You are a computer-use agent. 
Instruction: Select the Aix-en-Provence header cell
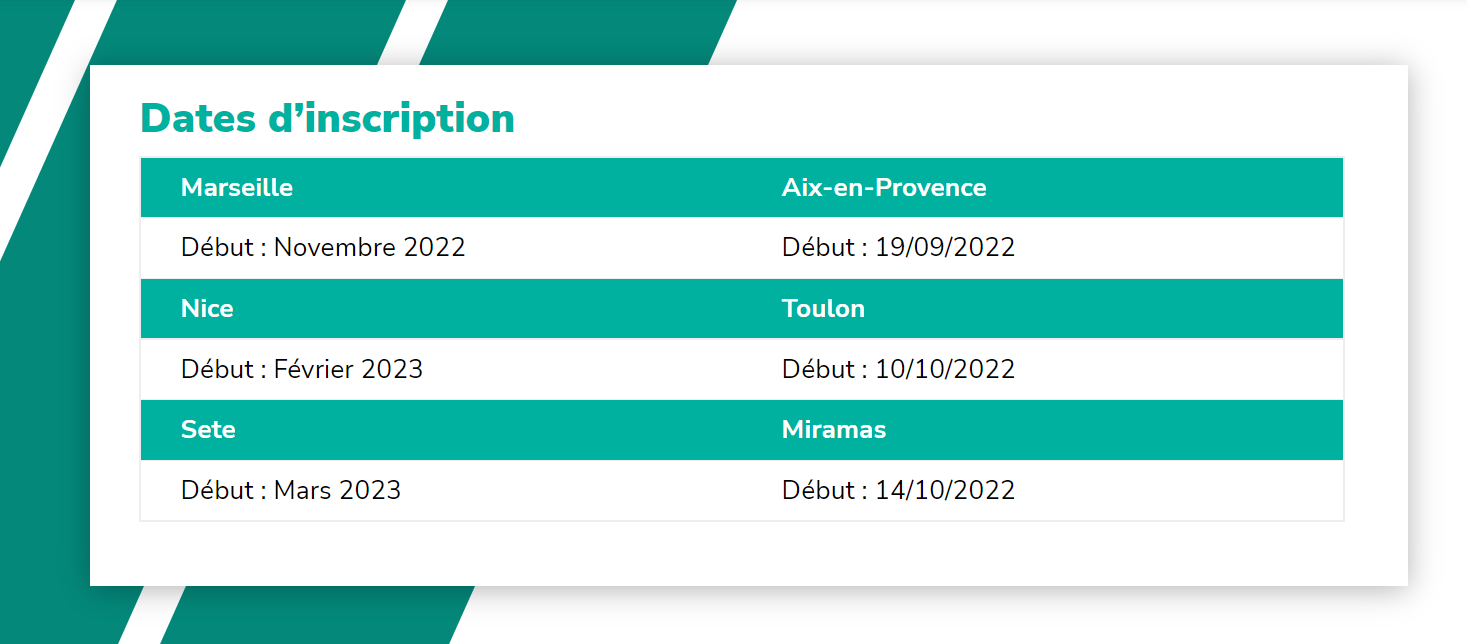(884, 188)
